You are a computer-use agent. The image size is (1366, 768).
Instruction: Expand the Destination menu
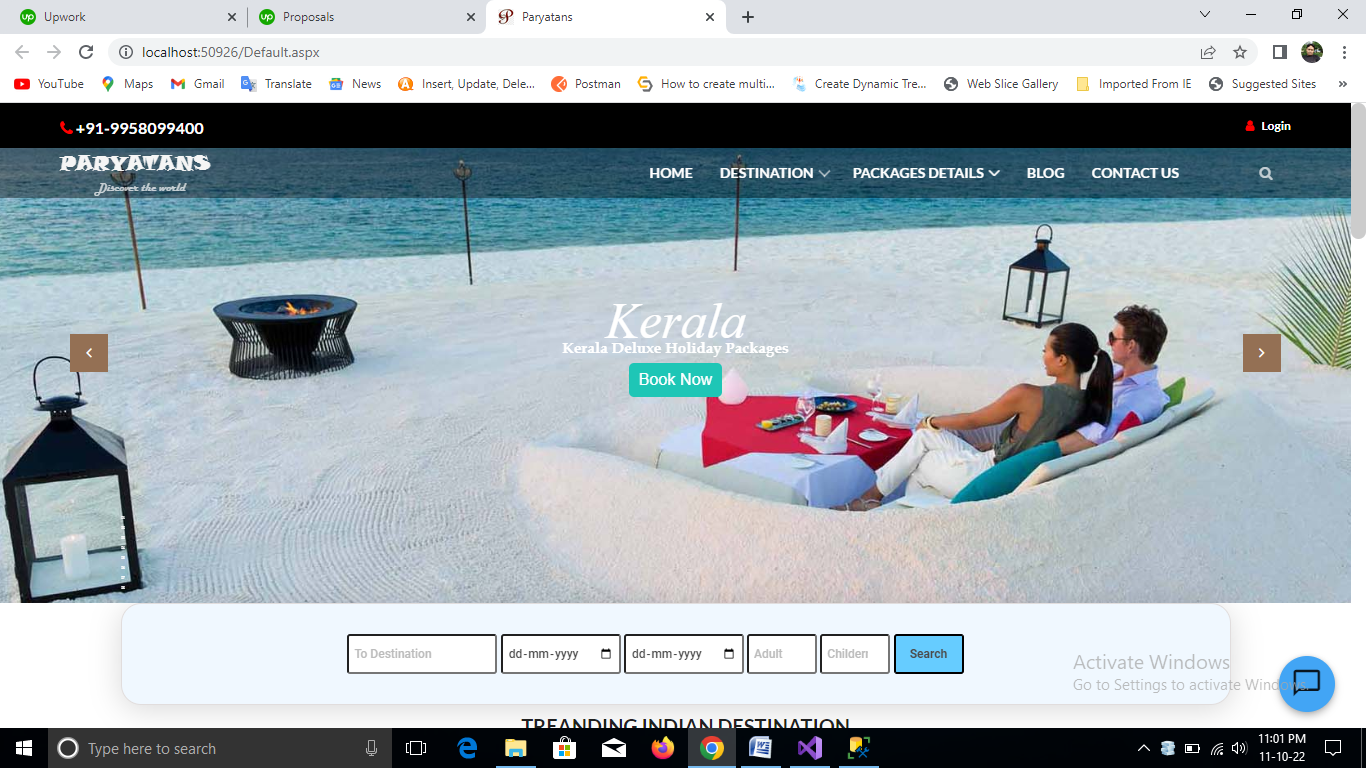pyautogui.click(x=774, y=173)
